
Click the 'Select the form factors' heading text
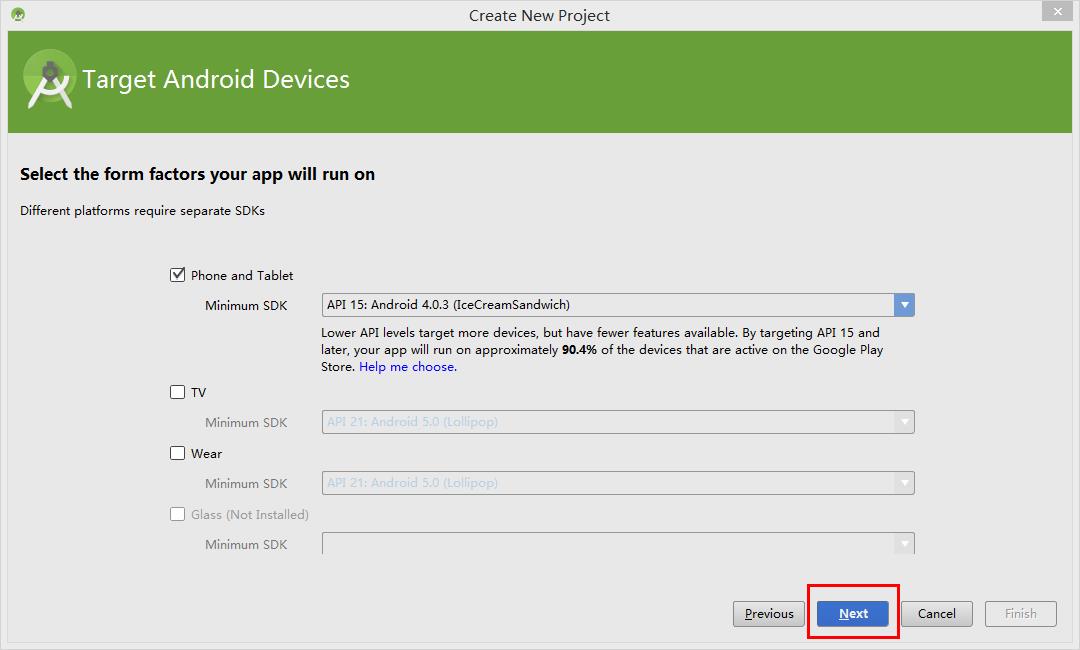click(x=197, y=174)
